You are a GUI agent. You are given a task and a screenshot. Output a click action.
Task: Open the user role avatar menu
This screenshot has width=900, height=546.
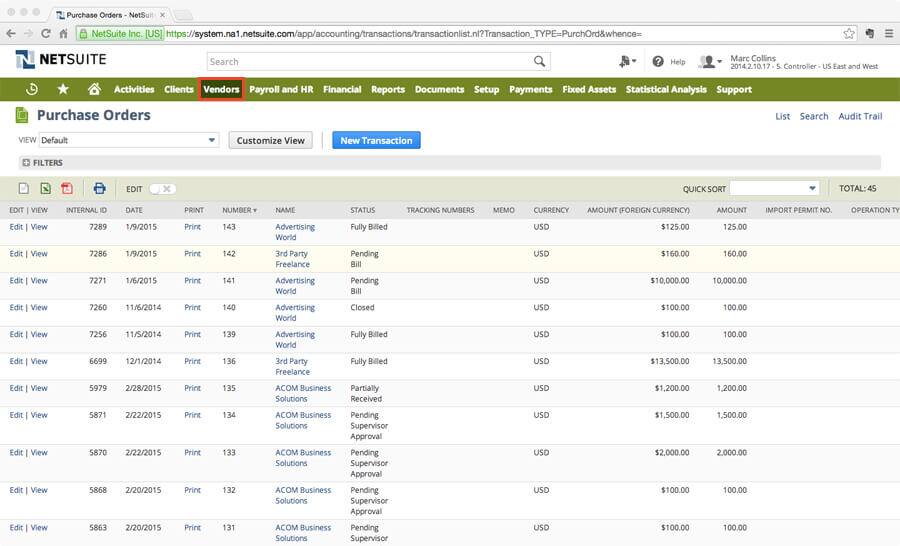pyautogui.click(x=710, y=61)
